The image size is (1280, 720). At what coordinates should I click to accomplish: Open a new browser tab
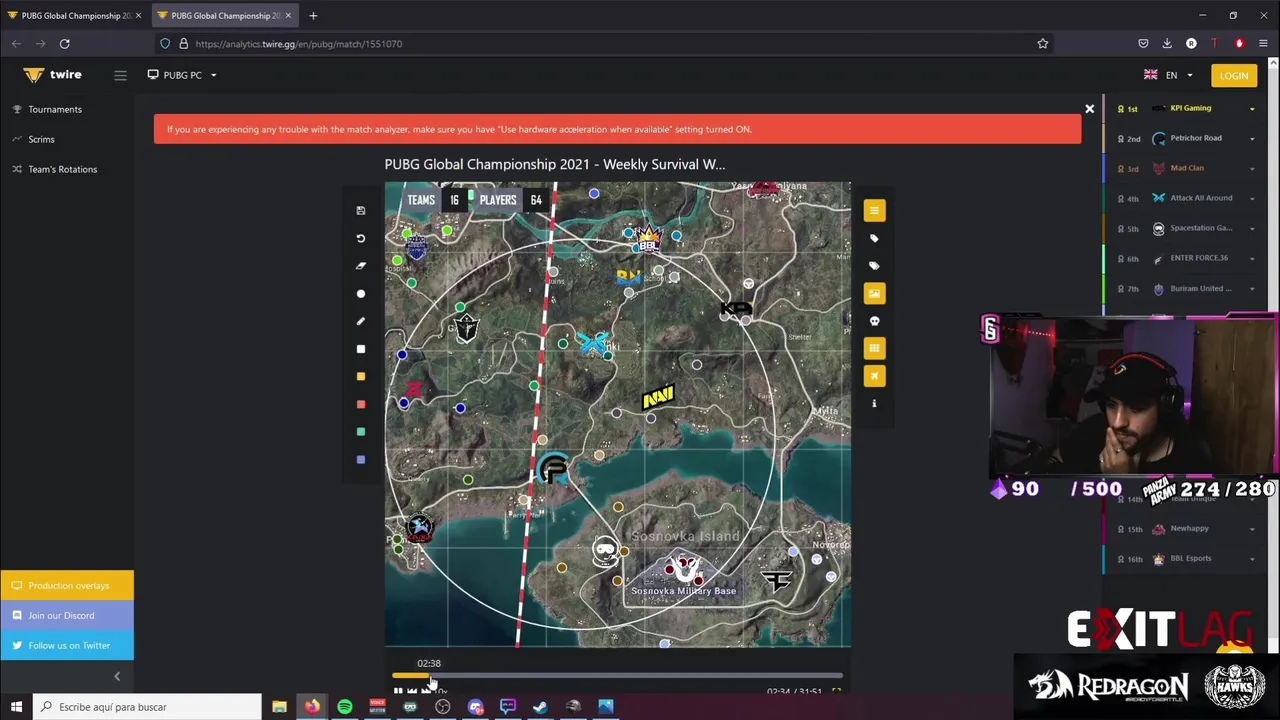pyautogui.click(x=313, y=16)
